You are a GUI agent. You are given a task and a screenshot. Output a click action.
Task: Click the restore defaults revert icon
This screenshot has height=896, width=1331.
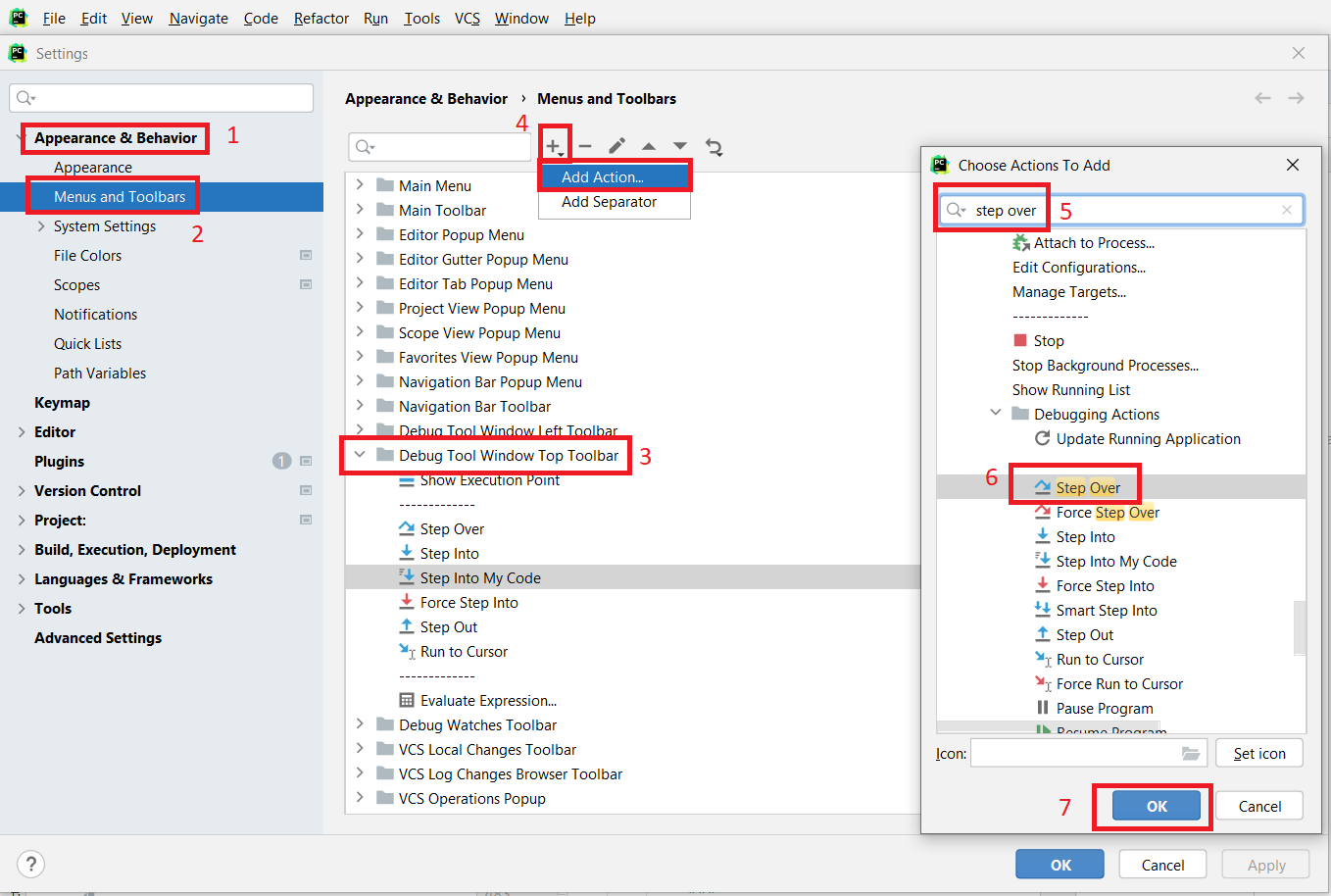[714, 147]
